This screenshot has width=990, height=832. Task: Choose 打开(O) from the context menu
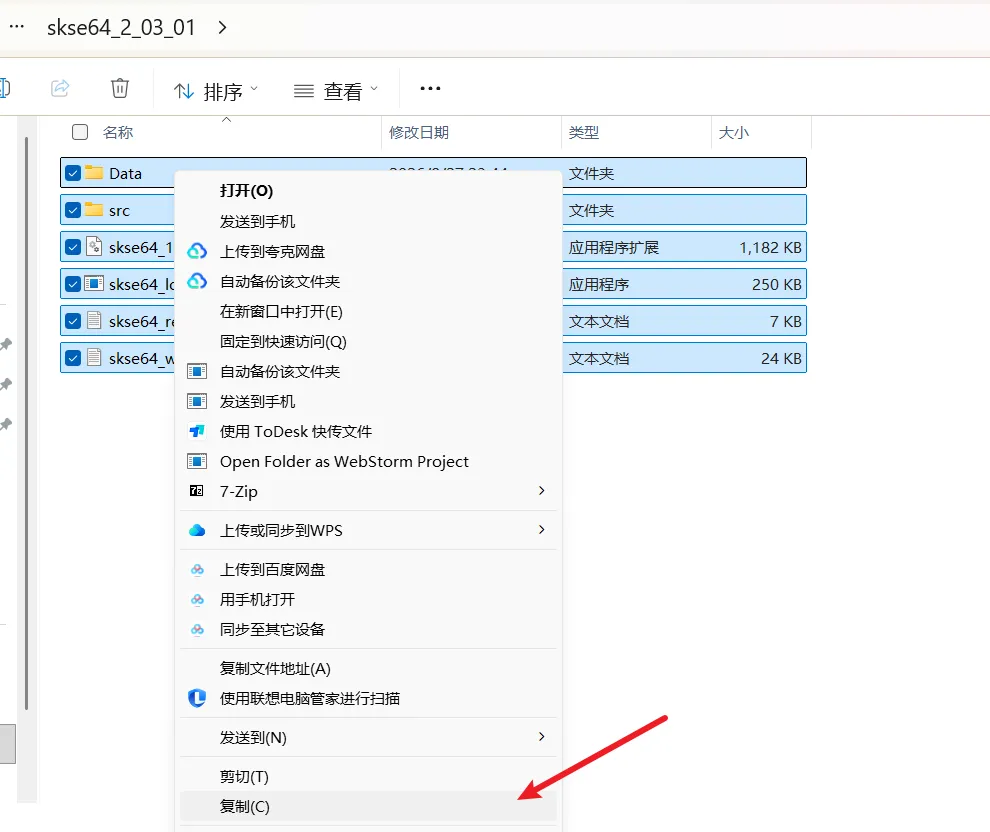click(368, 191)
